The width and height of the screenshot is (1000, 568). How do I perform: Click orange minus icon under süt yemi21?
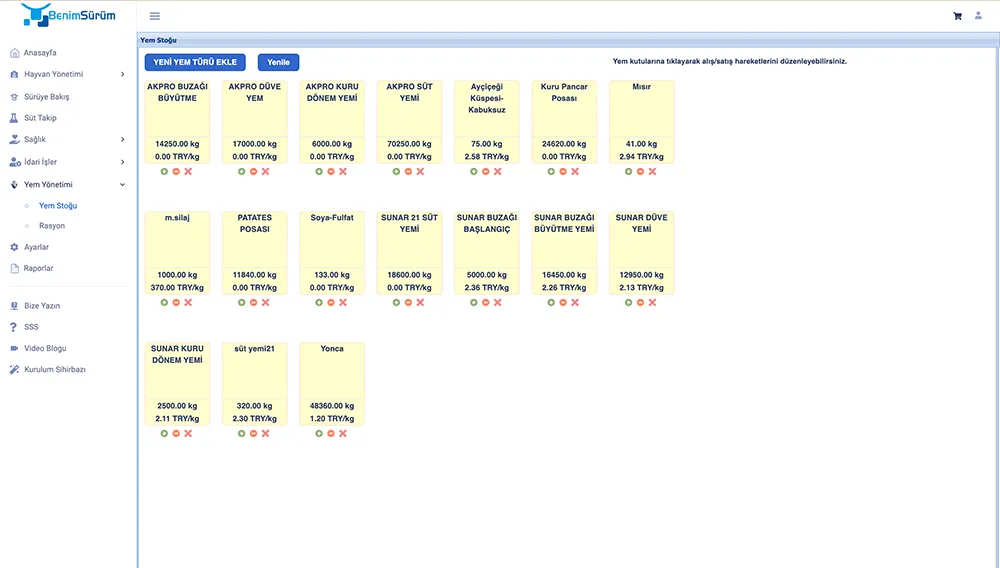[x=254, y=433]
